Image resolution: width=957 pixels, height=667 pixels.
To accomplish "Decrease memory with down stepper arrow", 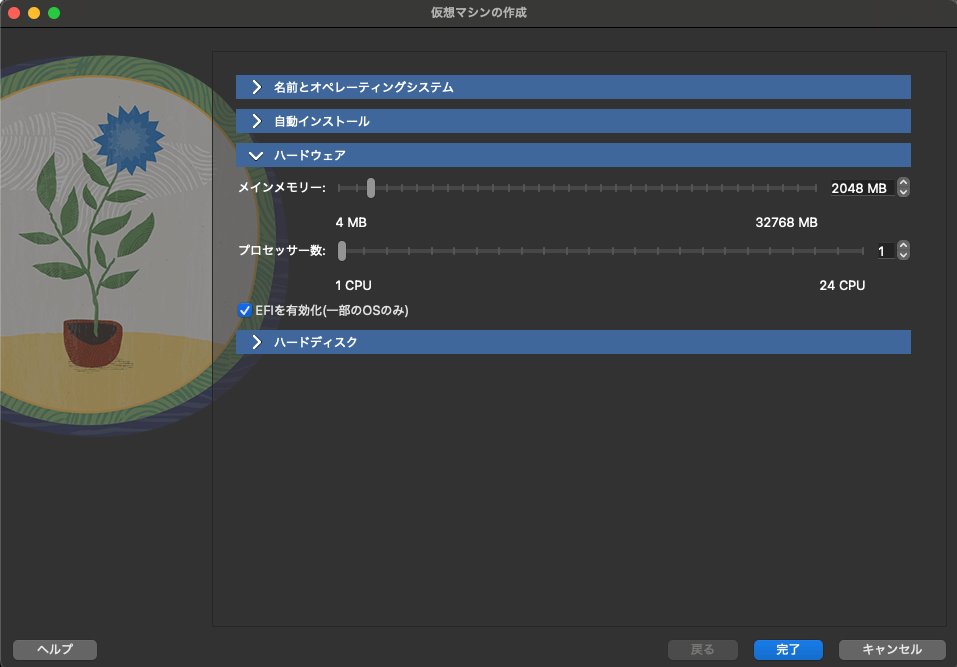I will click(x=903, y=192).
